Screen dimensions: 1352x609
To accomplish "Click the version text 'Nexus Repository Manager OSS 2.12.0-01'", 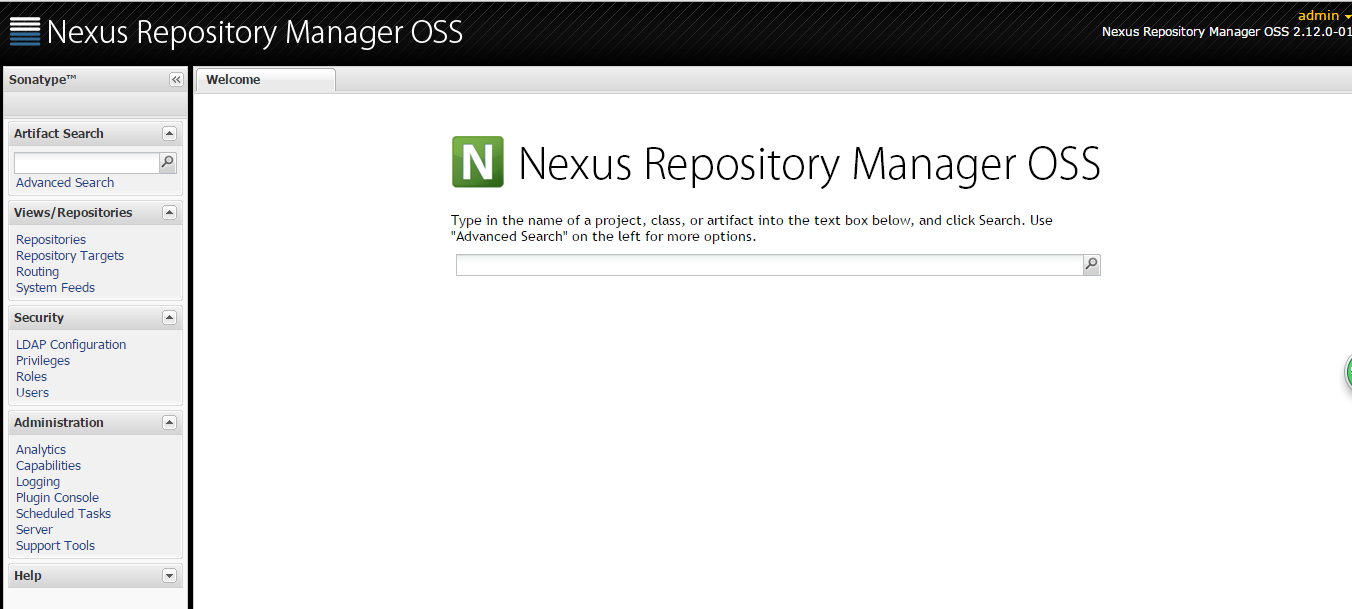I will tap(1227, 32).
